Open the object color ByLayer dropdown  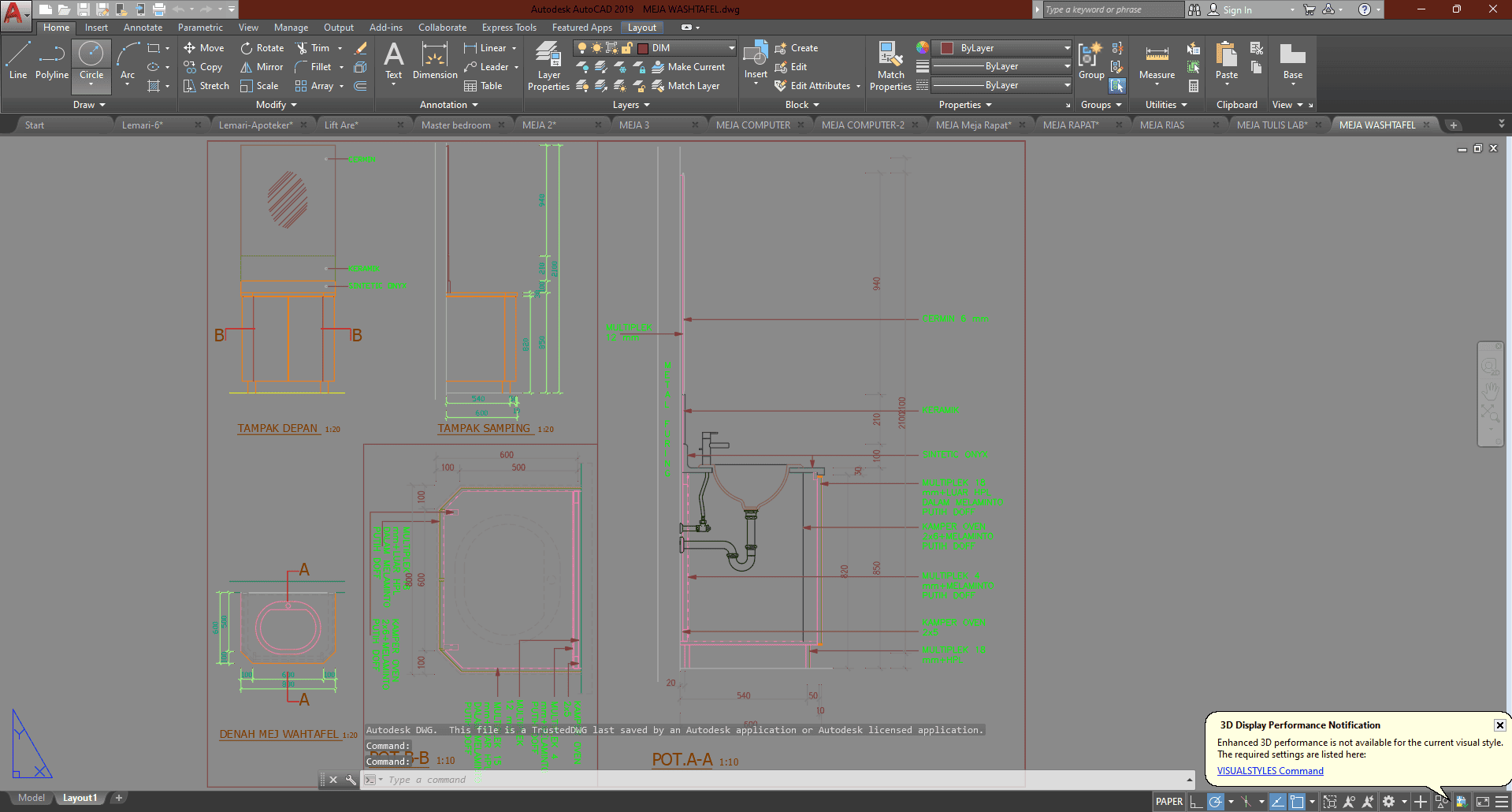(x=1067, y=48)
